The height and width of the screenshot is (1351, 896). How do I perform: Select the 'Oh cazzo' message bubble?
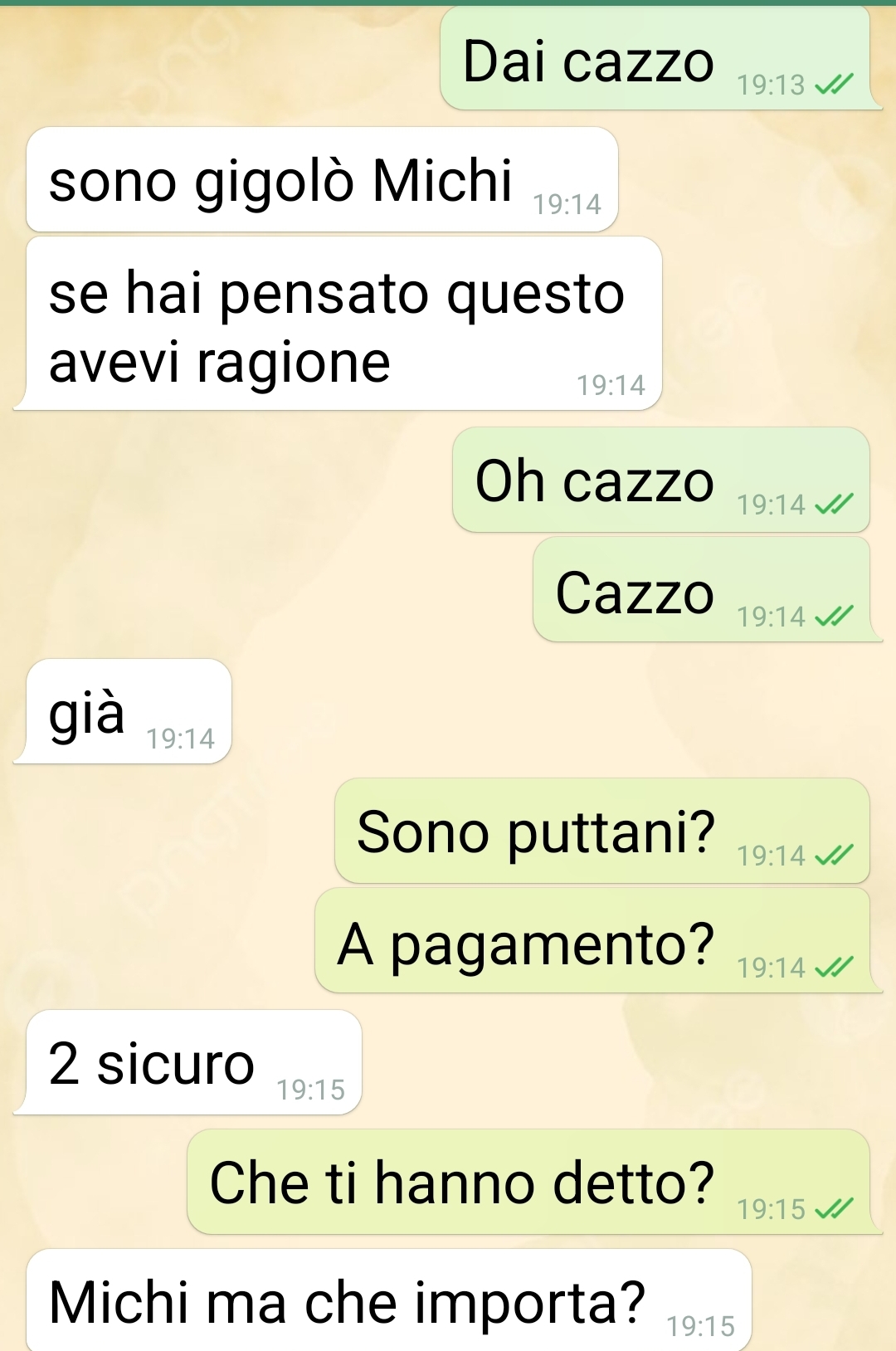coord(661,480)
